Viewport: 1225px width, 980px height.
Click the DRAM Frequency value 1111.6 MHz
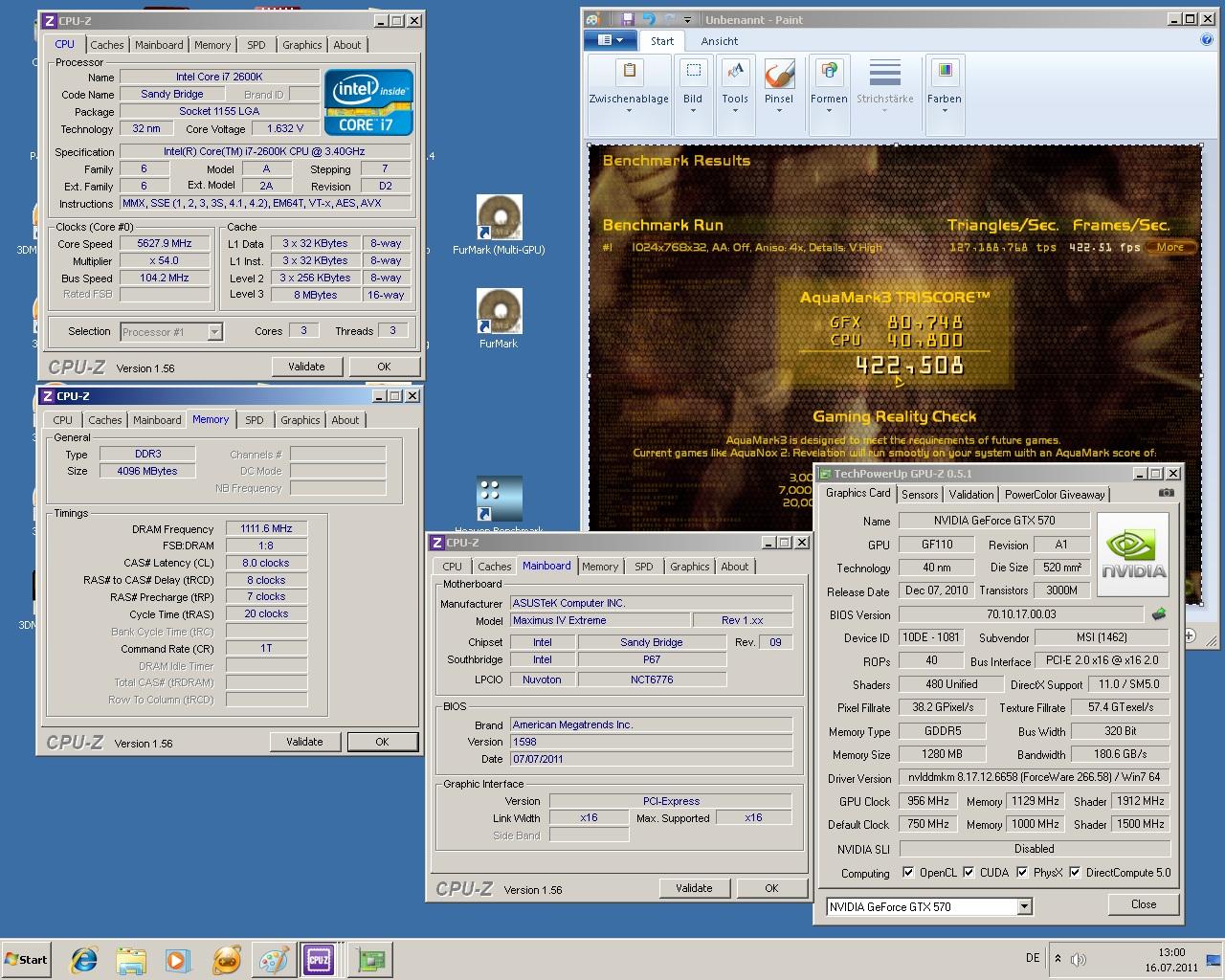coord(267,528)
